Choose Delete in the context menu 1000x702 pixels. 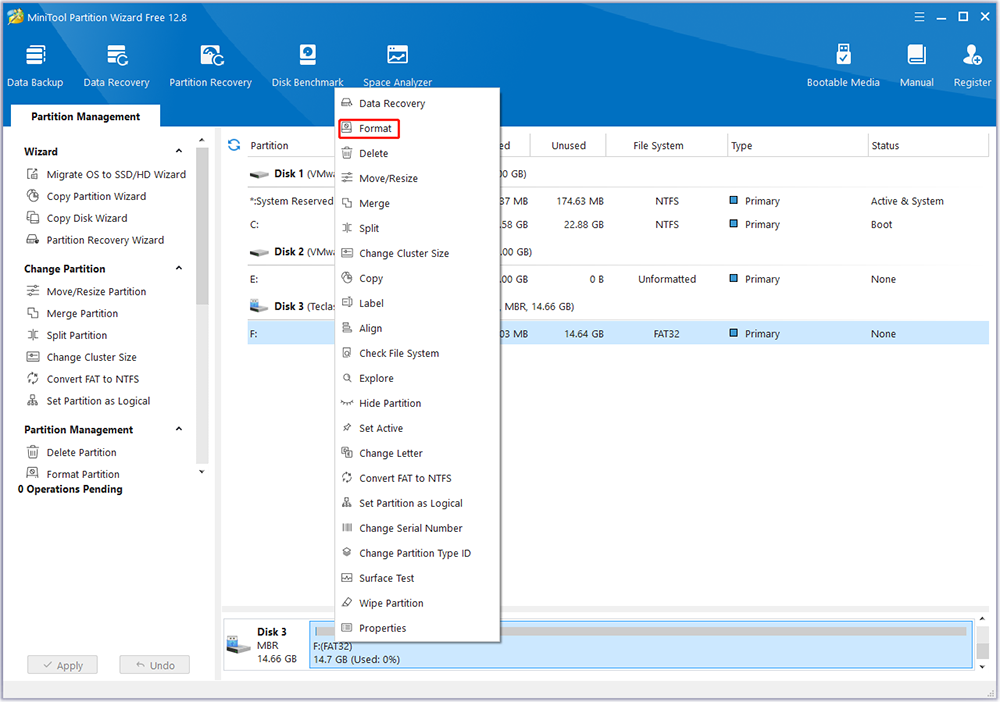coord(417,153)
